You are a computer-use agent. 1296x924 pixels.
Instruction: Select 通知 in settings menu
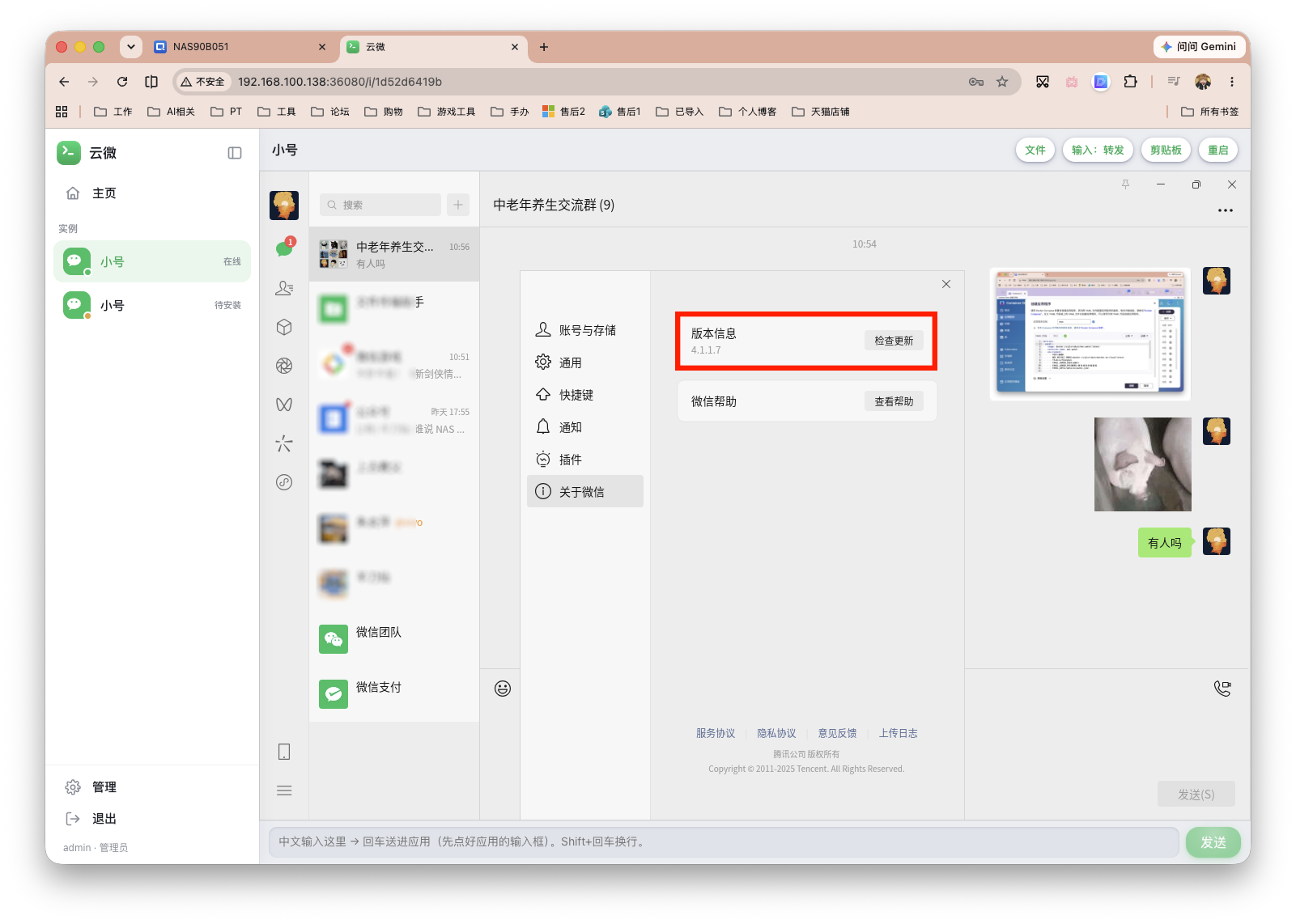[585, 427]
